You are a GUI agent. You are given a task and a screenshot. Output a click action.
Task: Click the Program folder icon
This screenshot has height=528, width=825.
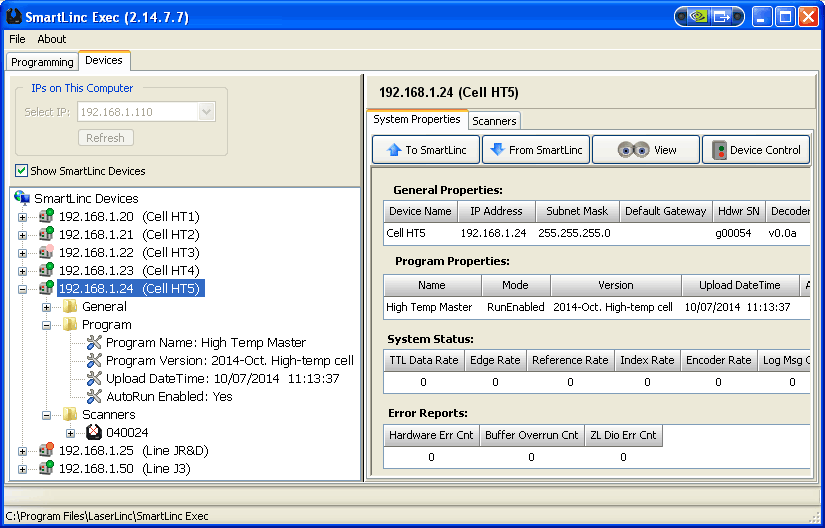click(69, 325)
